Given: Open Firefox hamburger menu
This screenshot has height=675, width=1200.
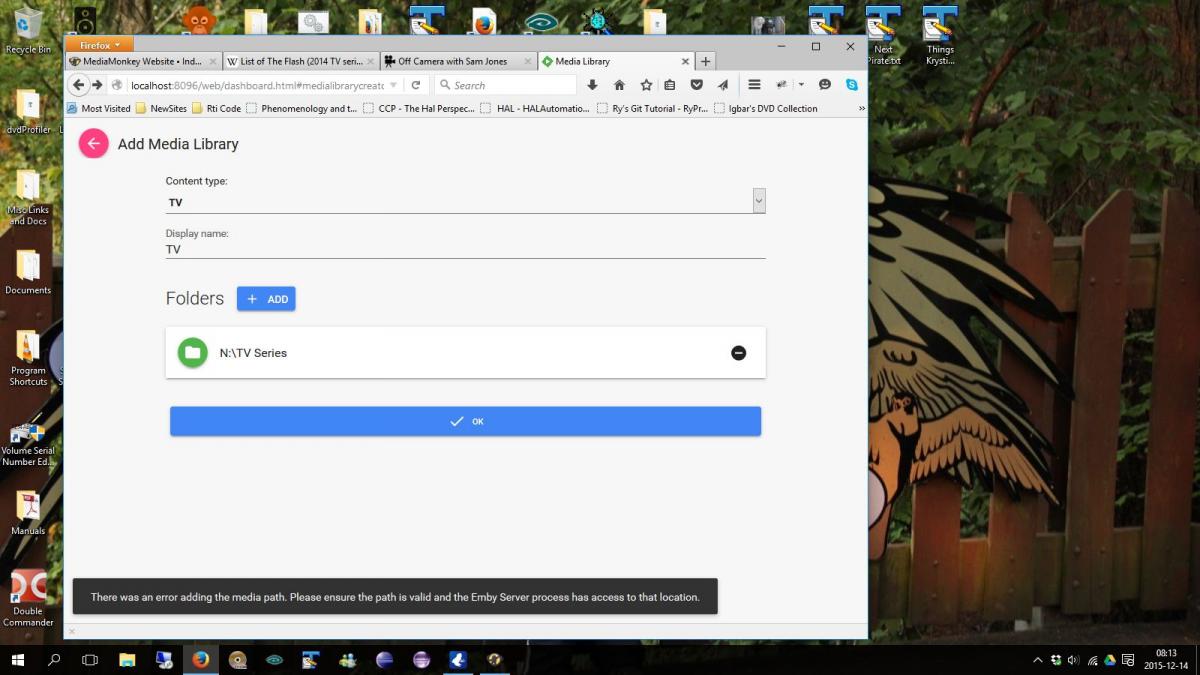Looking at the screenshot, I should coord(754,85).
